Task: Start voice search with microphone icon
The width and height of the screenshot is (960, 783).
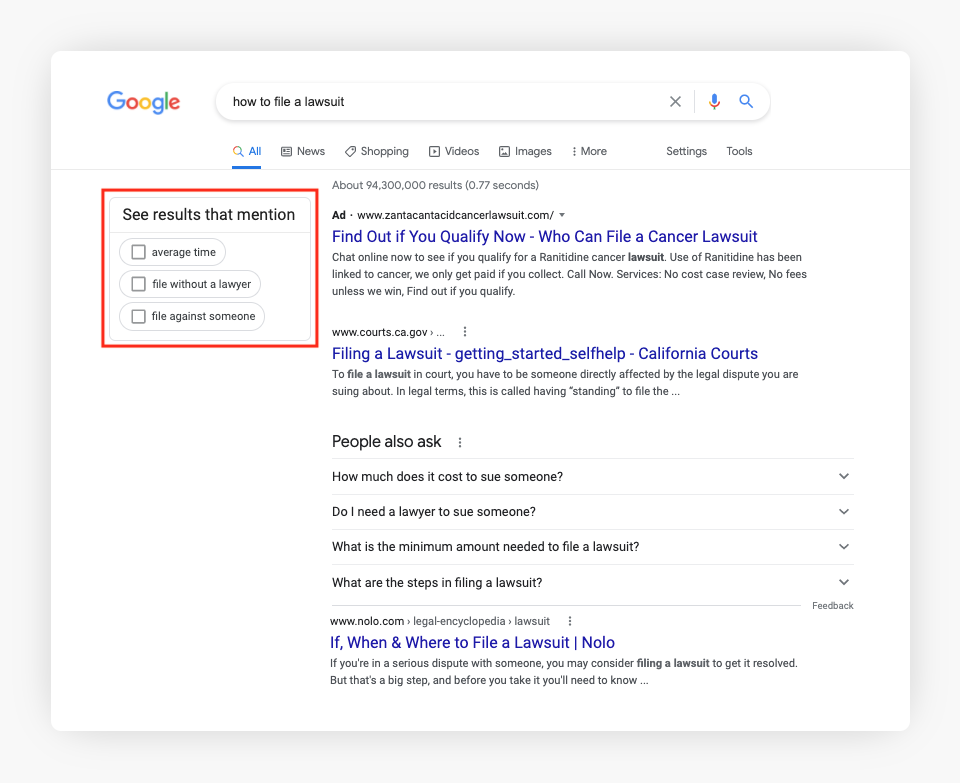Action: click(x=714, y=102)
